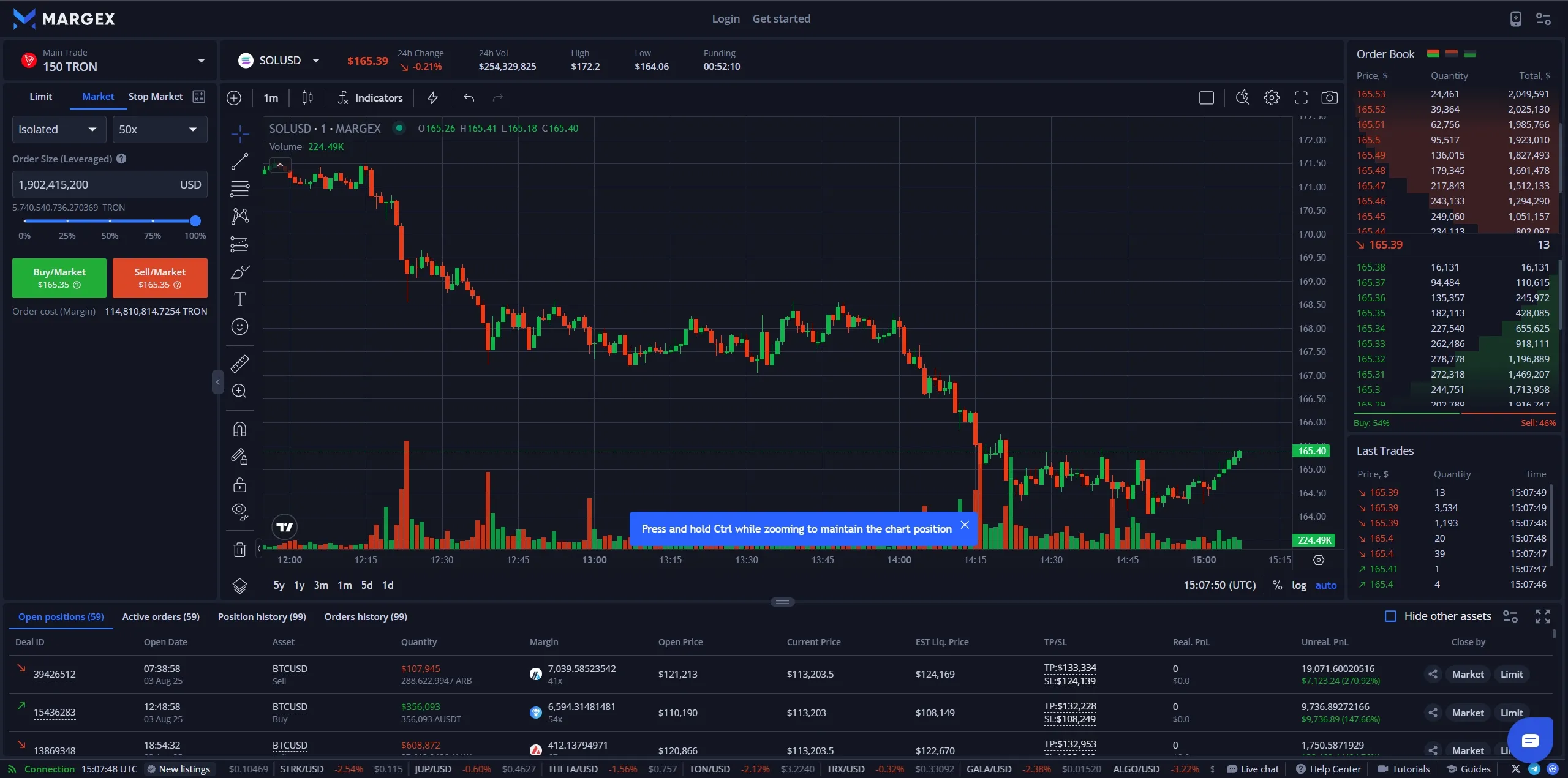The width and height of the screenshot is (1568, 778).
Task: Select the Market order tab
Action: [98, 97]
